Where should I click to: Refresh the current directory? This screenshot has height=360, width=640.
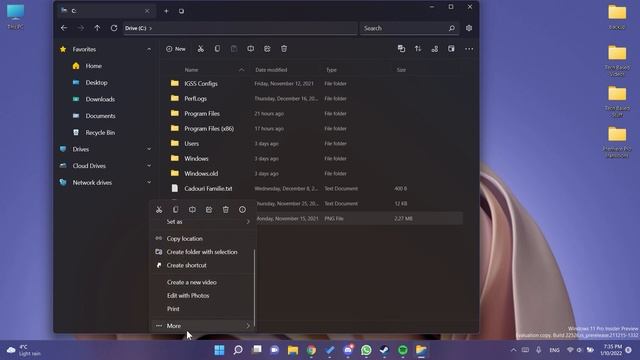click(x=114, y=28)
